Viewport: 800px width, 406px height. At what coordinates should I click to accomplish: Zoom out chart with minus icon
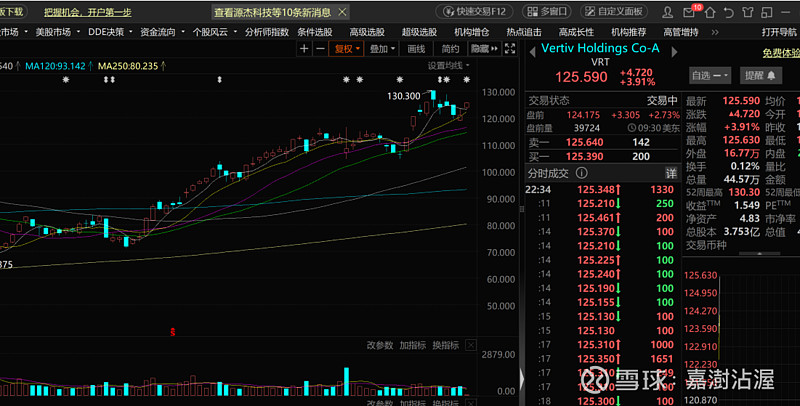320,48
